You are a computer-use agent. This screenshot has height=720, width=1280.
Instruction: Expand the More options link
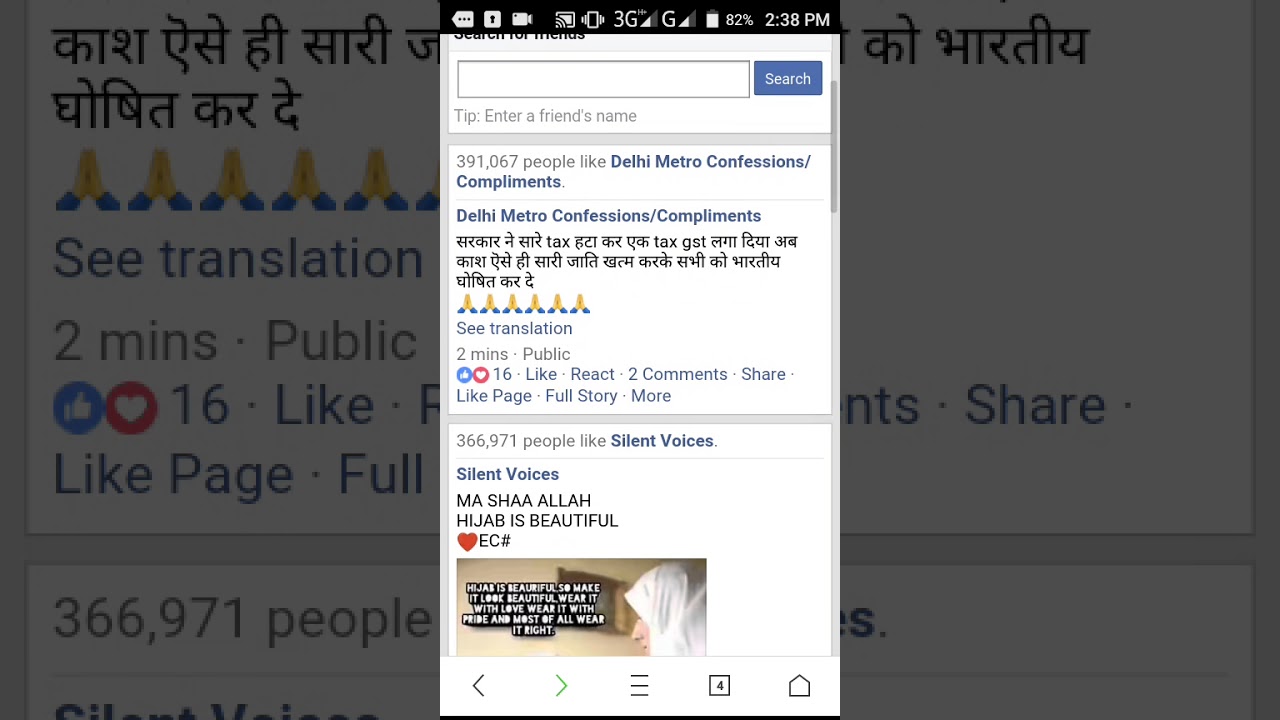tap(651, 396)
